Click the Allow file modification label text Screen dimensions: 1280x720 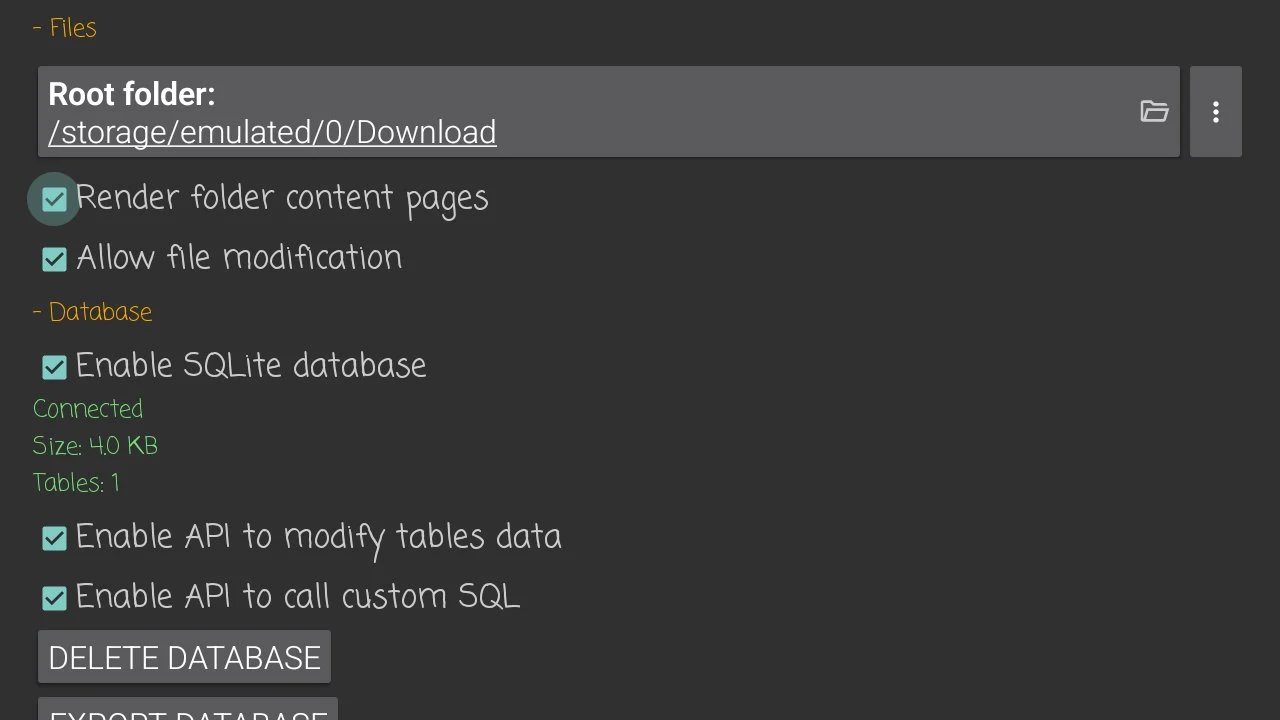point(239,258)
